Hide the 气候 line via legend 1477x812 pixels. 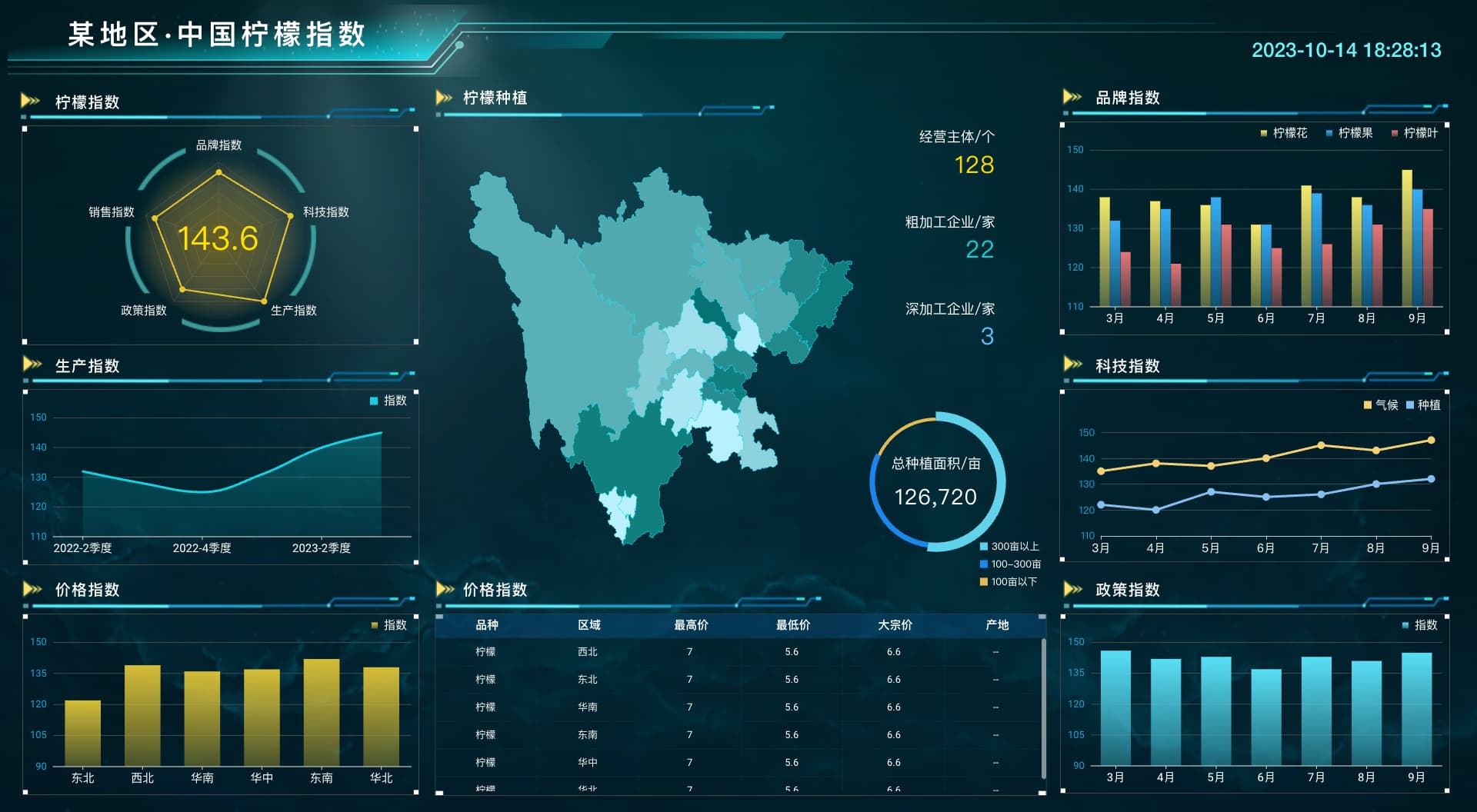(x=1380, y=404)
